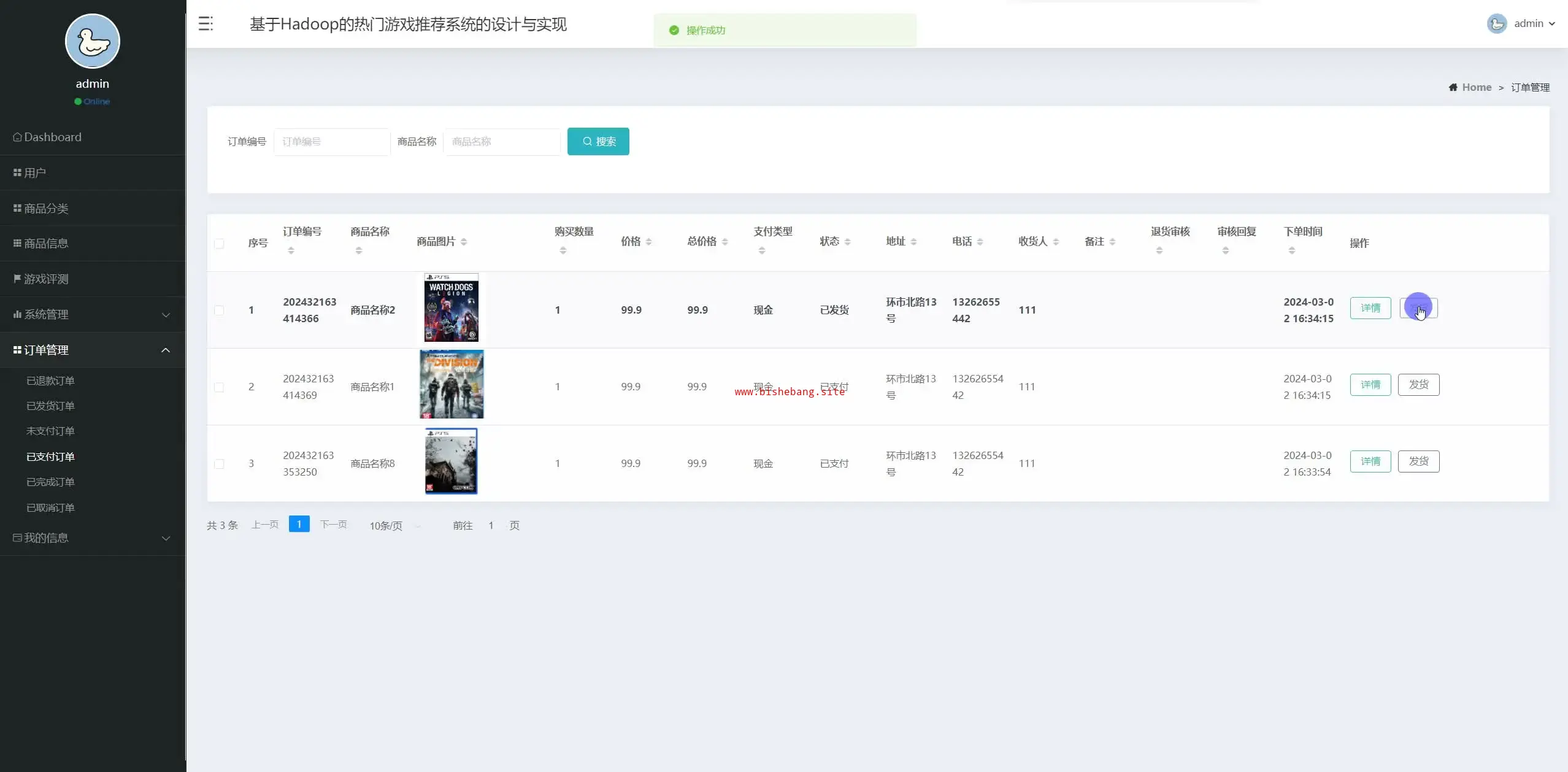
Task: Open the 游戏评测 sidebar menu item
Action: coord(46,279)
